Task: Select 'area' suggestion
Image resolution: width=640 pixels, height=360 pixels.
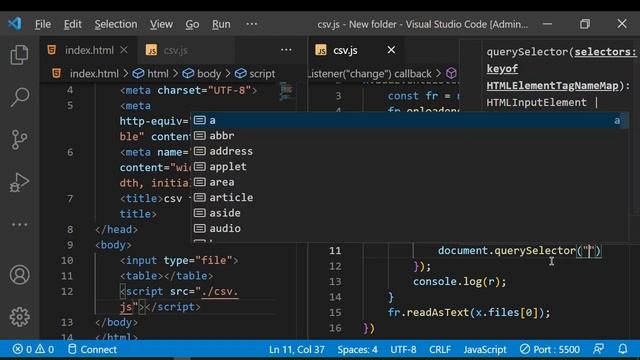Action: (x=409, y=182)
